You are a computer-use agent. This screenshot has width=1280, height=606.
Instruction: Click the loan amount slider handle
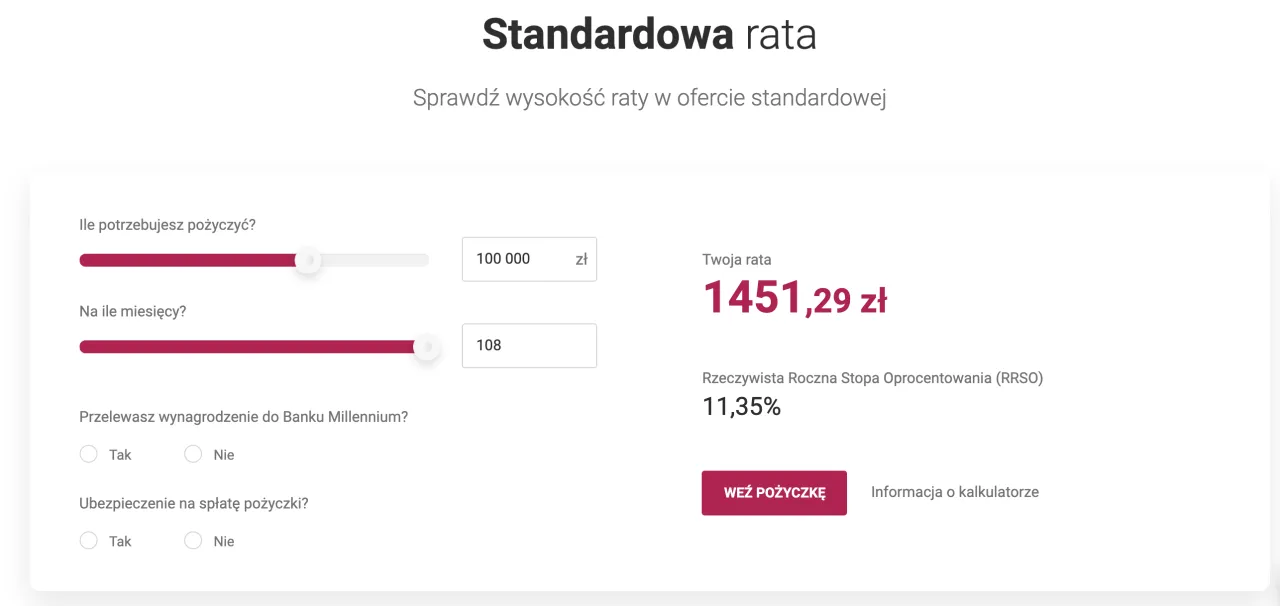click(x=308, y=259)
